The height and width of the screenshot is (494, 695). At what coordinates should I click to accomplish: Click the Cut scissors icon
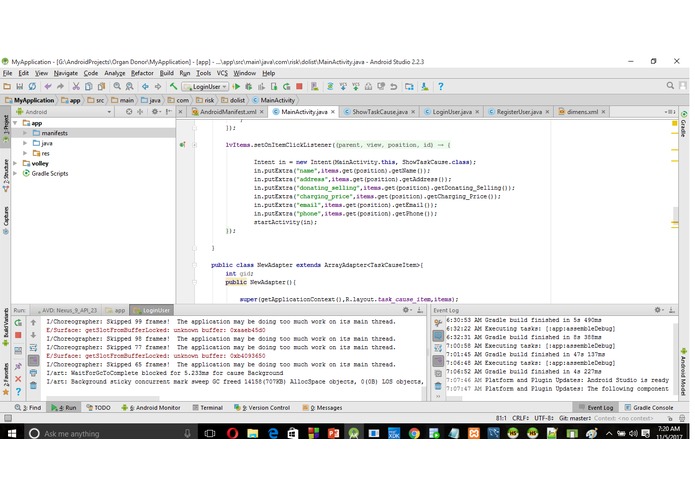coord(76,86)
